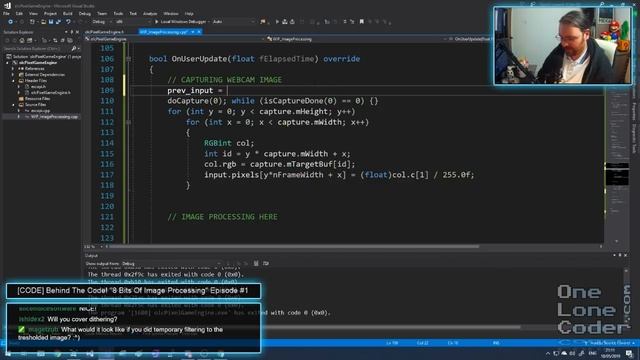Collapse the Source Files folder
This screenshot has height=360, width=640.
click(x=13, y=104)
